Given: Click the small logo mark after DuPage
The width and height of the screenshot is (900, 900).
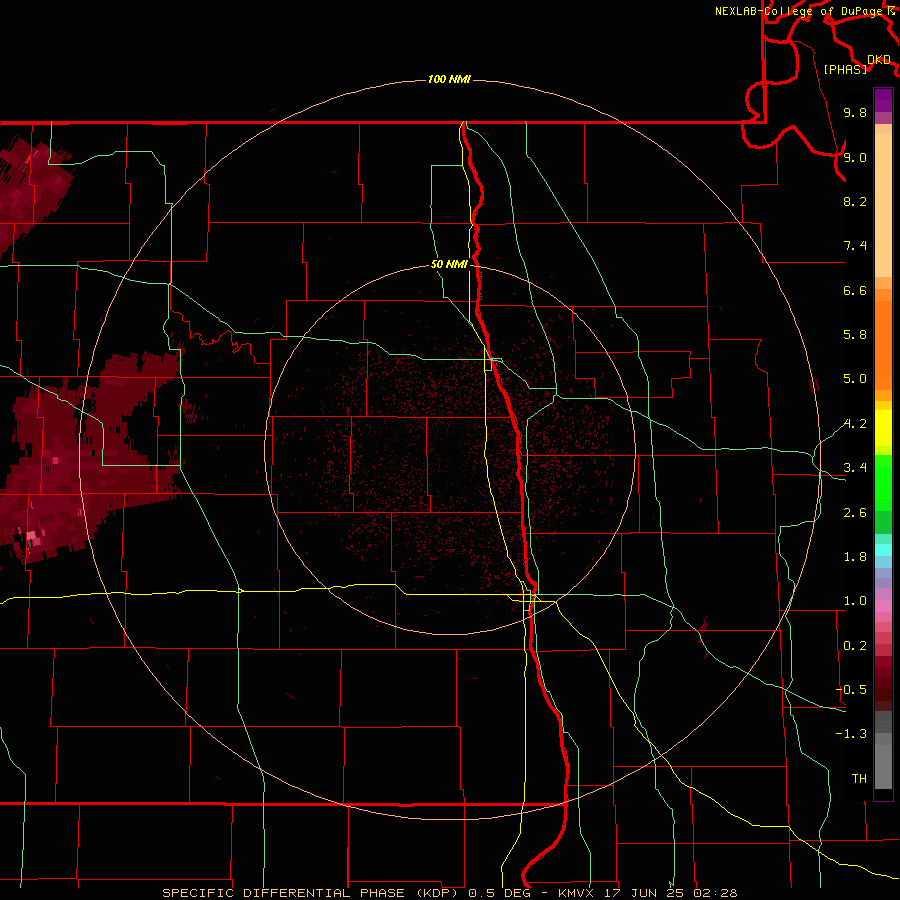Looking at the screenshot, I should pos(891,11).
